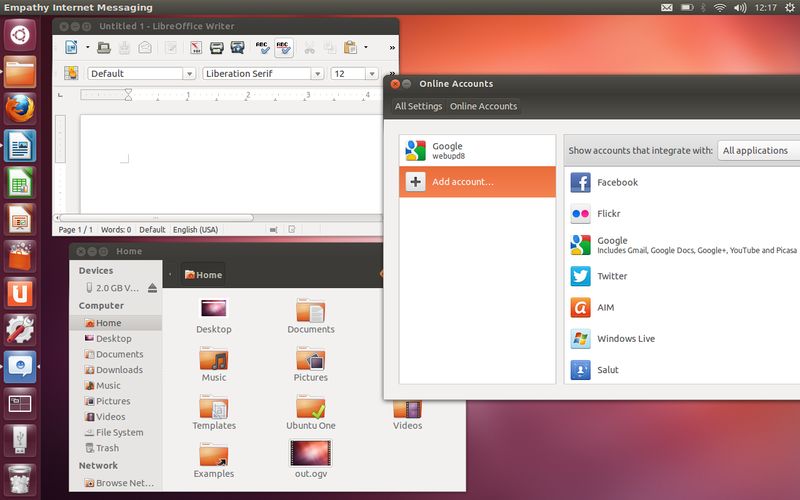
Task: Click All Settings in Online Accounts
Action: tap(418, 106)
